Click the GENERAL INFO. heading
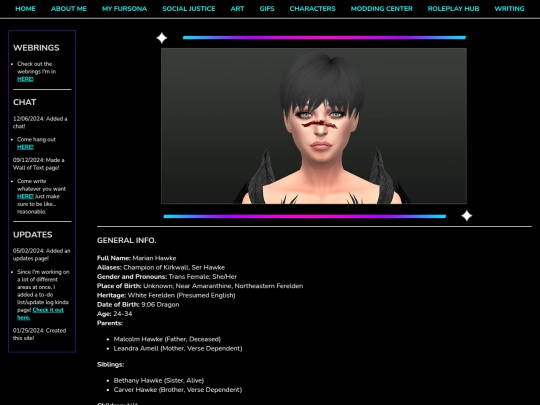This screenshot has height=405, width=540. click(x=126, y=240)
